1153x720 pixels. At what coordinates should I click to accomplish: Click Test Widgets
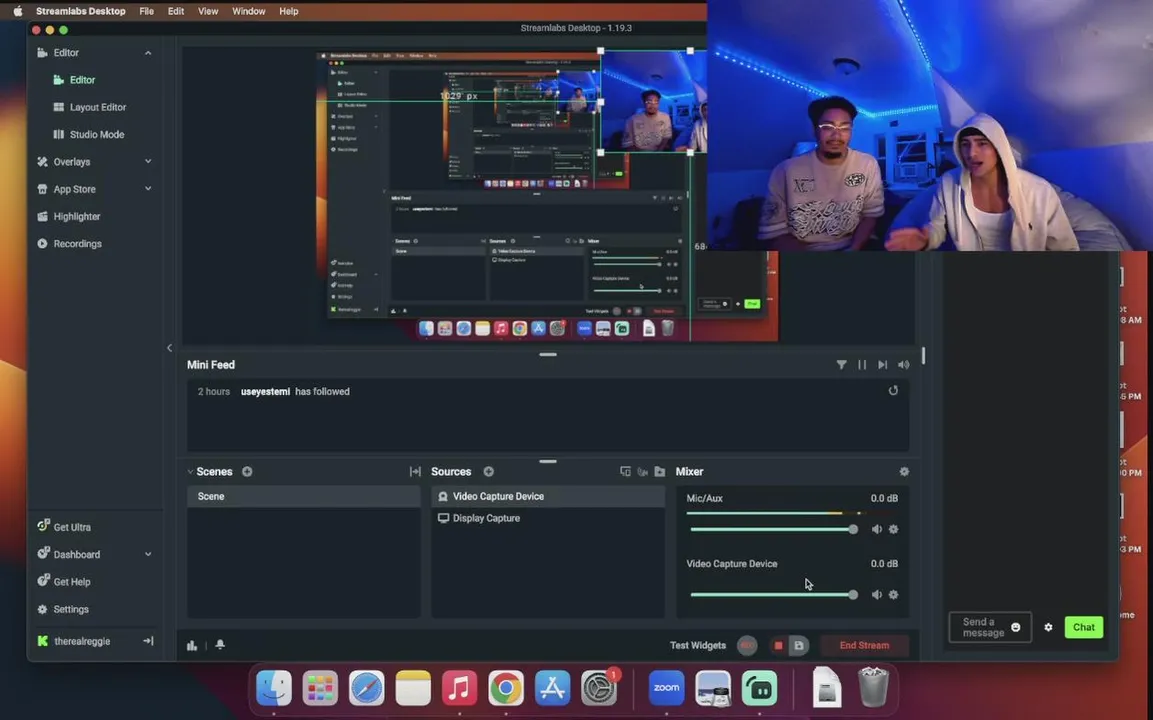coord(697,645)
